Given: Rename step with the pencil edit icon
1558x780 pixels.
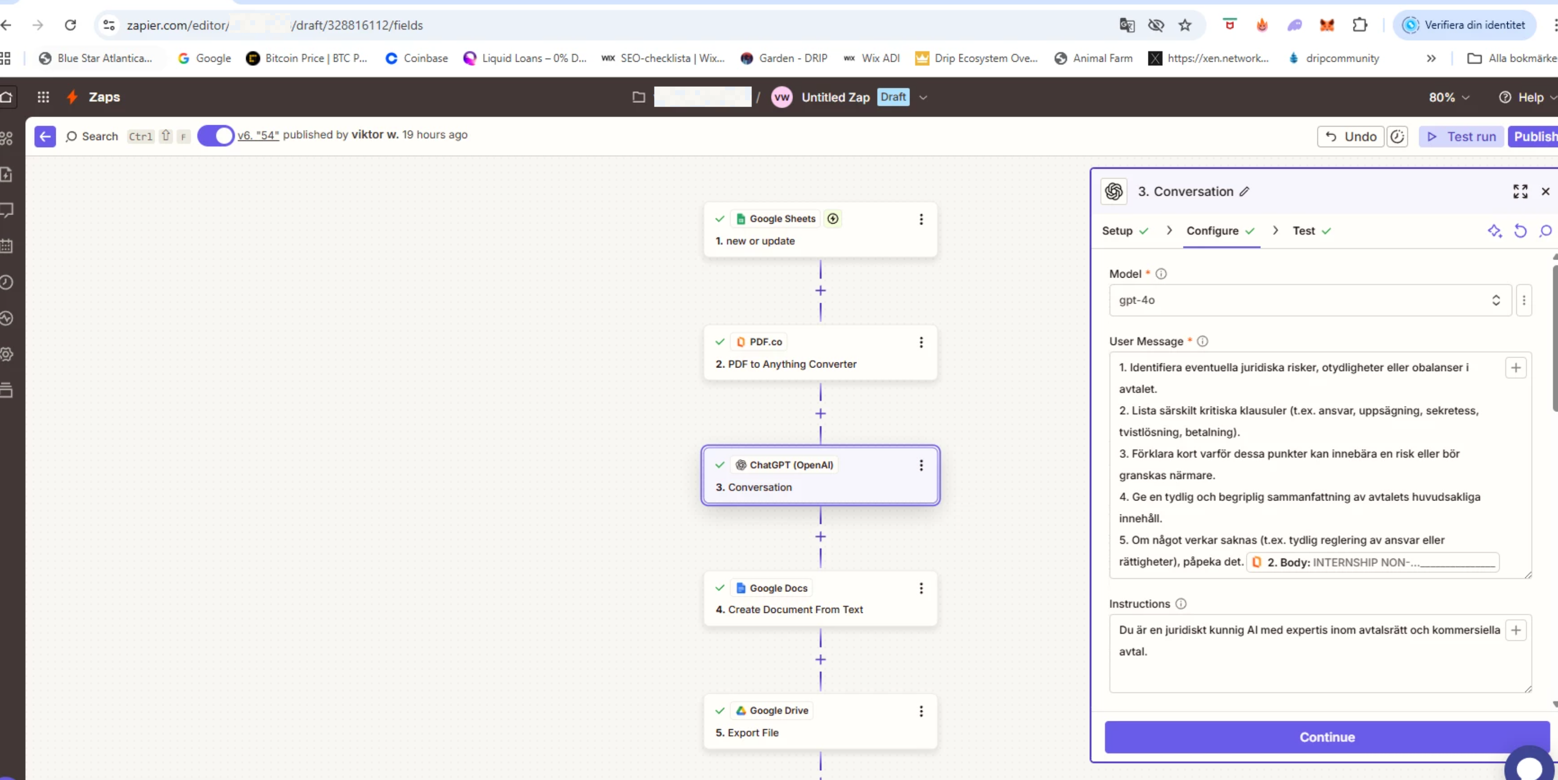Looking at the screenshot, I should (1244, 192).
